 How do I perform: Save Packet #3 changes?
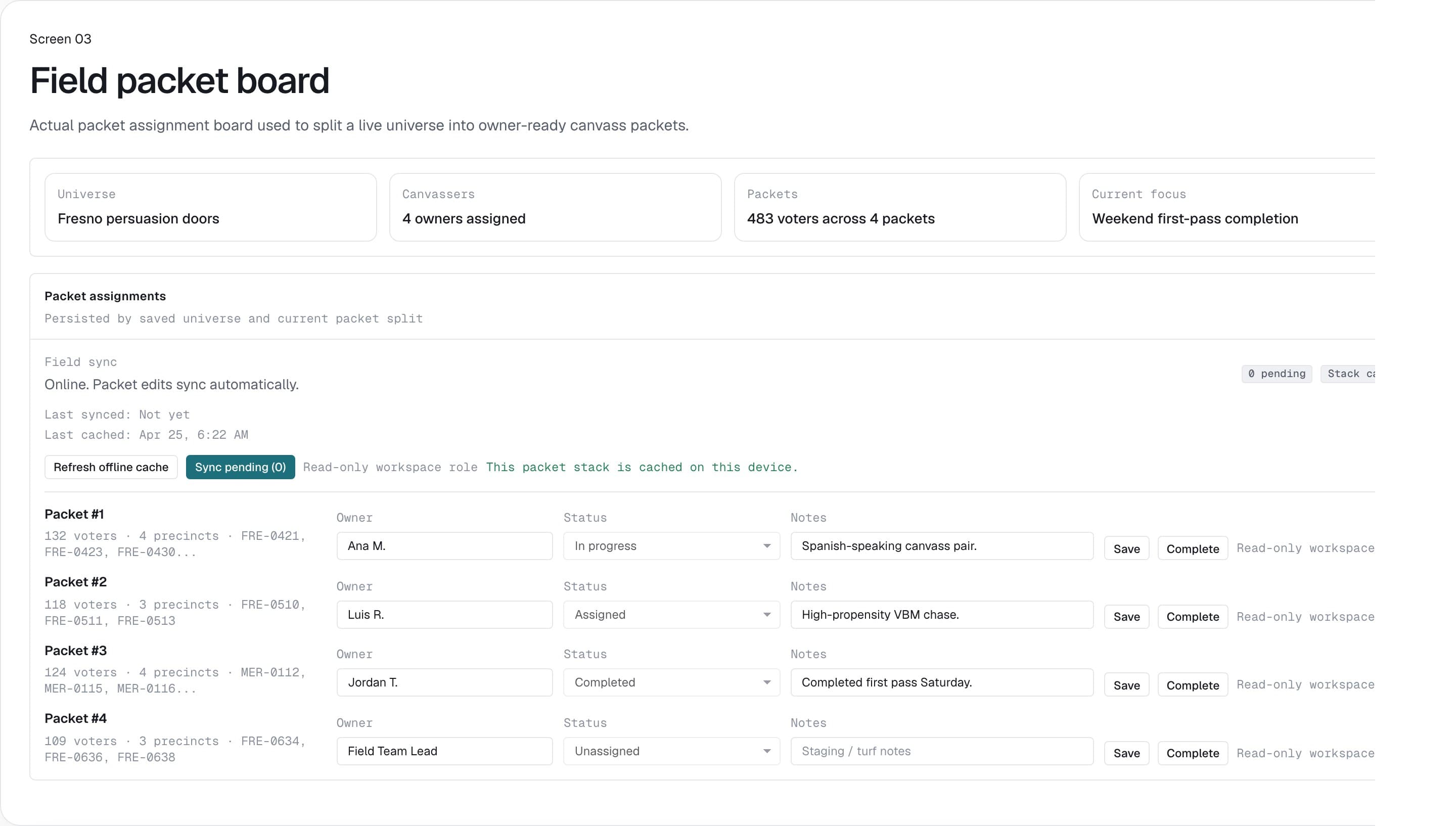click(x=1126, y=685)
